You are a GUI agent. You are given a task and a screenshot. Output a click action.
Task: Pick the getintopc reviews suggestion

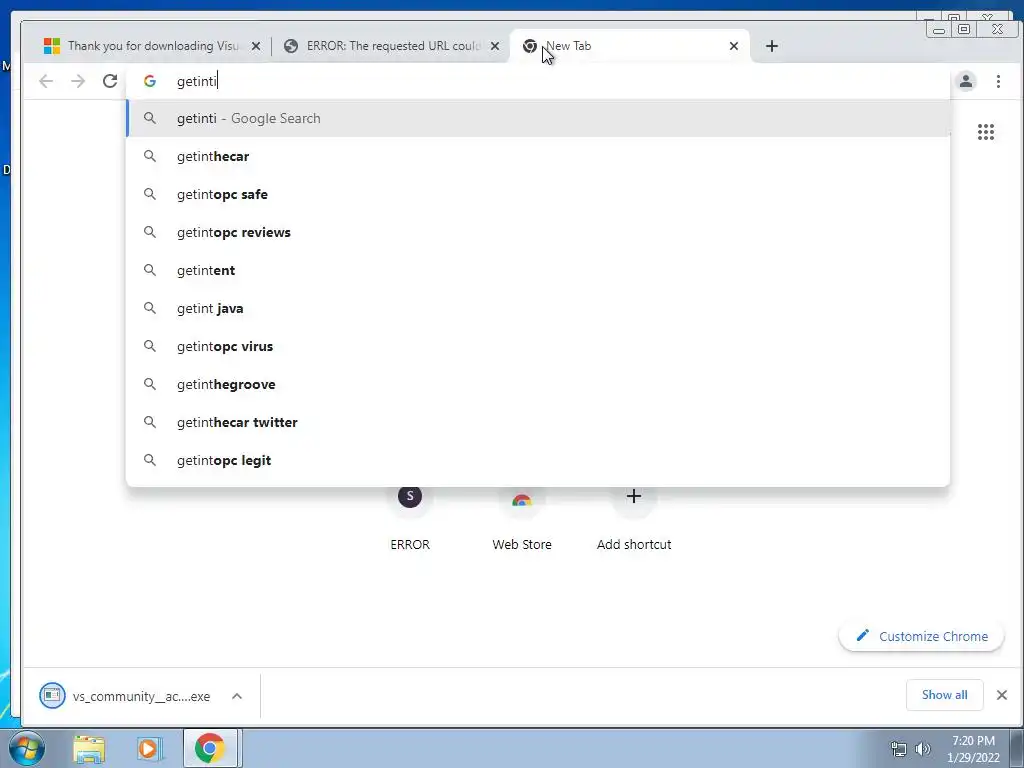click(538, 232)
